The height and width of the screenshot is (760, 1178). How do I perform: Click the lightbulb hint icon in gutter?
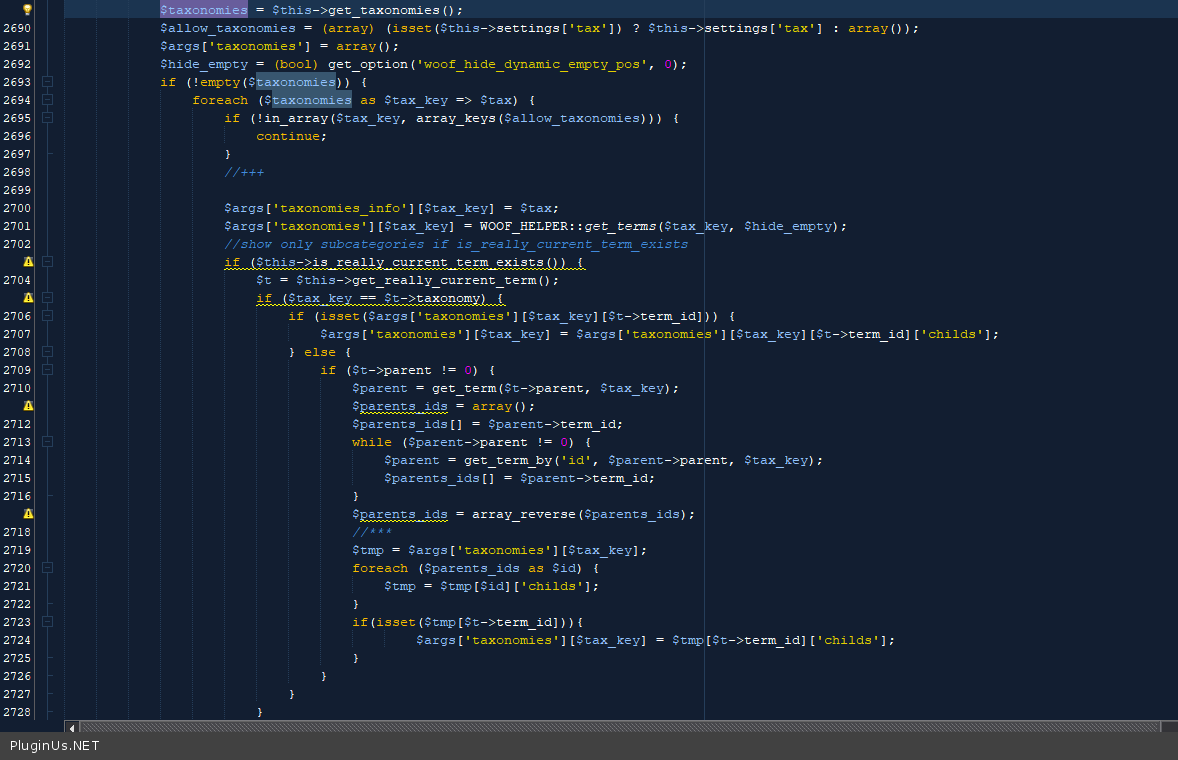pyautogui.click(x=28, y=10)
